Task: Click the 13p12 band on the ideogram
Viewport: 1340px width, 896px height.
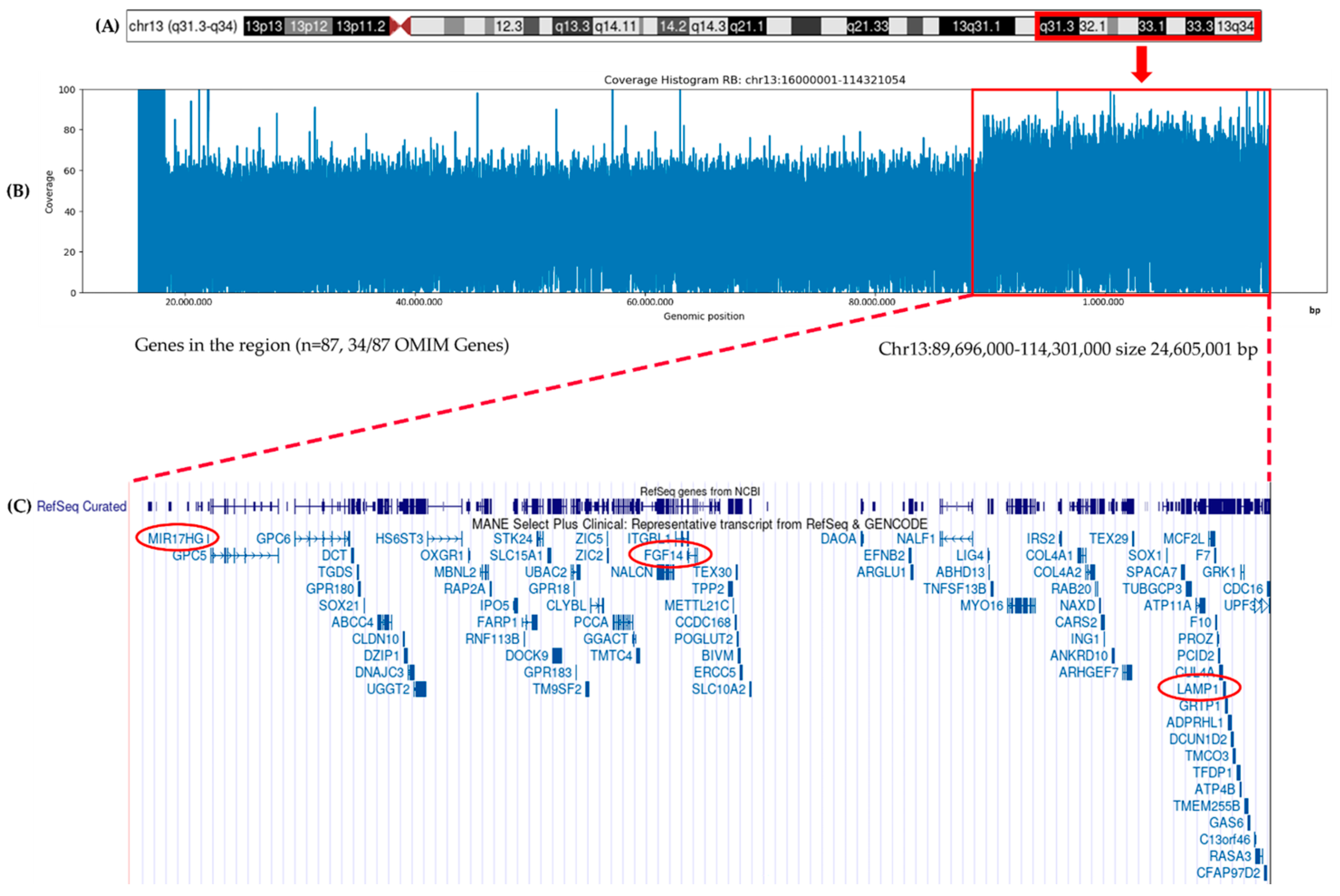Action: [308, 26]
